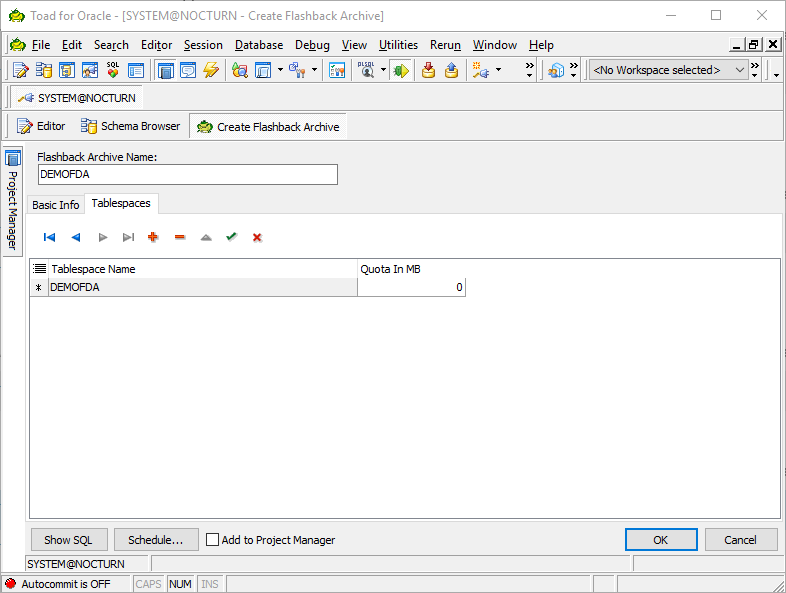Expand toolbar overflow chevron after connection icon
The height and width of the screenshot is (593, 786).
click(529, 70)
